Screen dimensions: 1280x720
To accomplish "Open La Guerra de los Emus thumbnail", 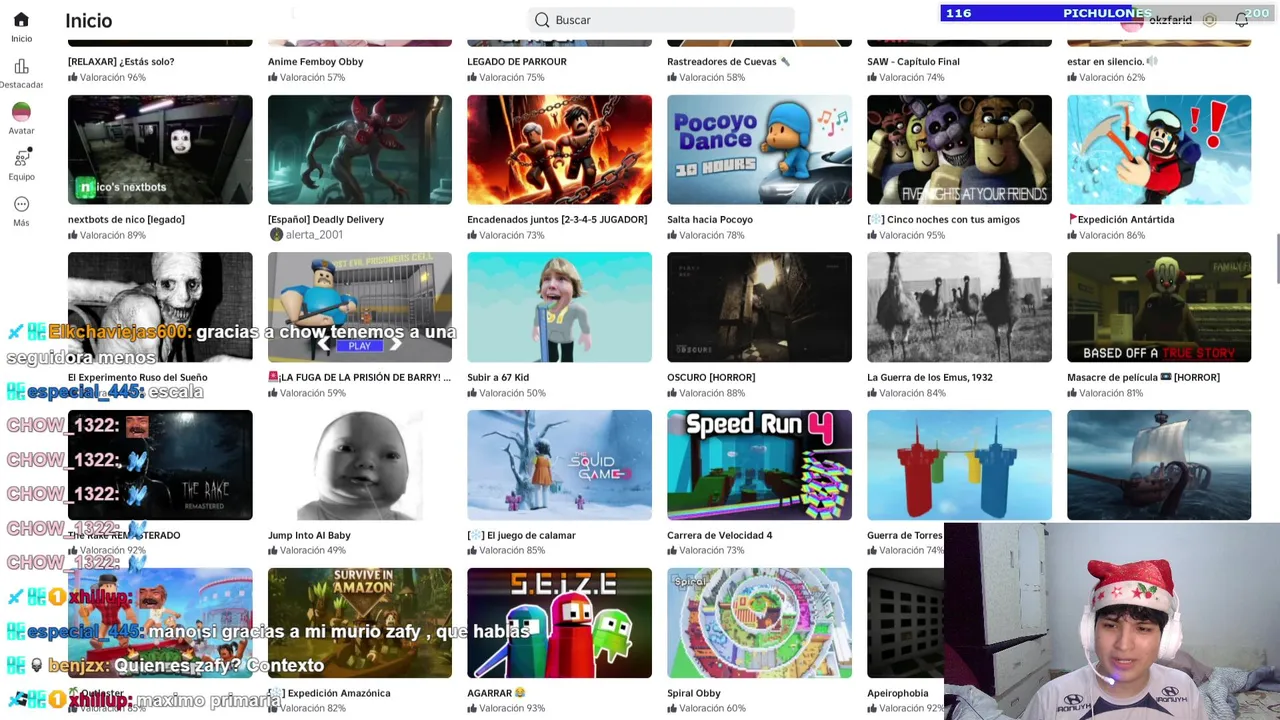I will tap(959, 307).
